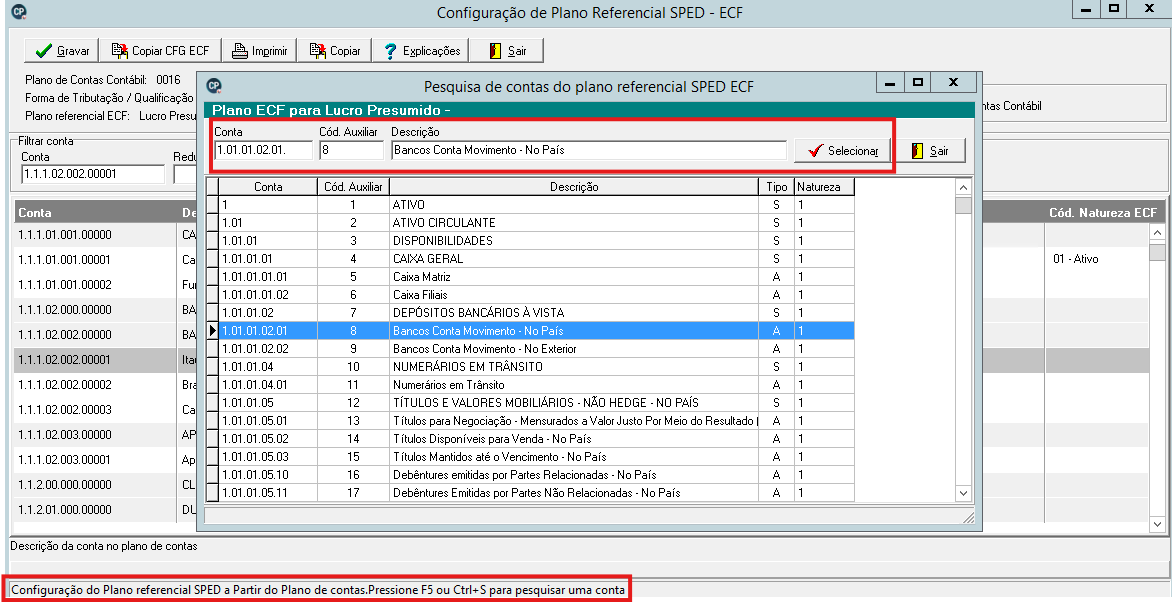Screen dimensions: 1172x602
Task: Select account 1.1.2.00.000.00000 in main list
Action: coord(65,485)
